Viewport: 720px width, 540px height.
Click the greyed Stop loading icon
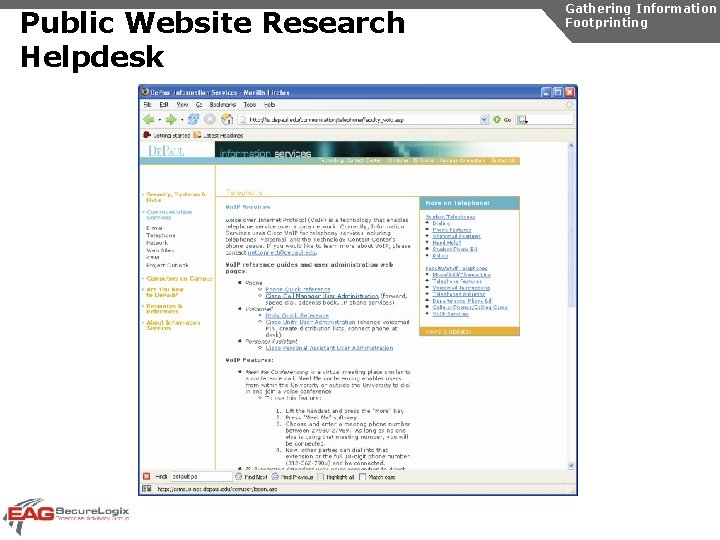[x=210, y=119]
